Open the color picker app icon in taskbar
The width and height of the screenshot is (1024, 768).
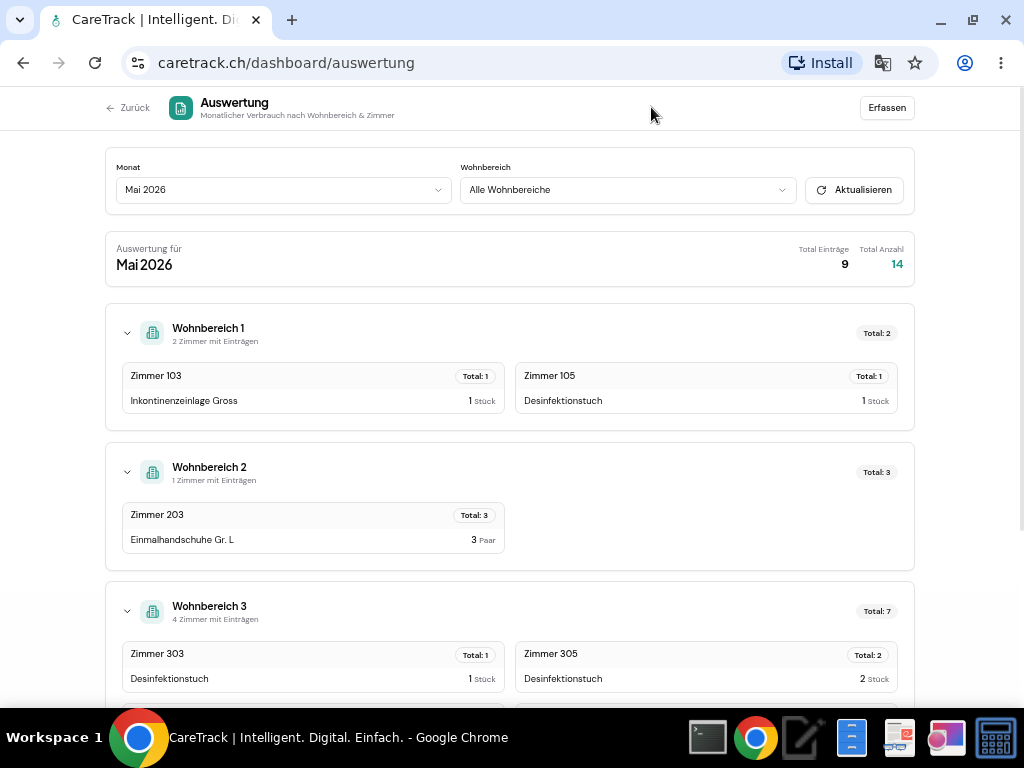[x=946, y=738]
